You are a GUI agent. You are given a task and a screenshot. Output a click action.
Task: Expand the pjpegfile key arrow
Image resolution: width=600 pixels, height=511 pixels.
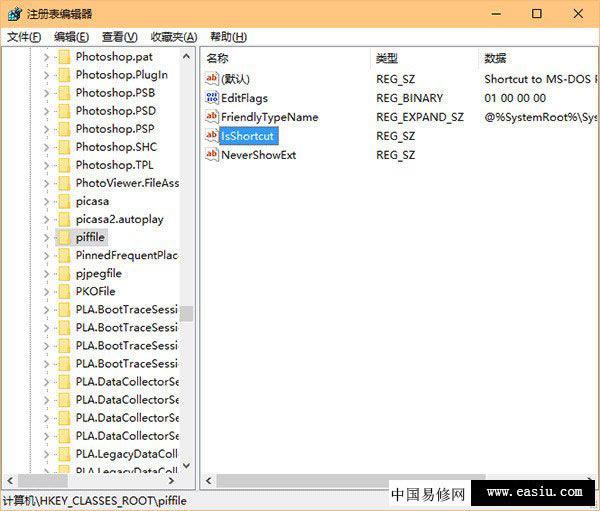46,273
